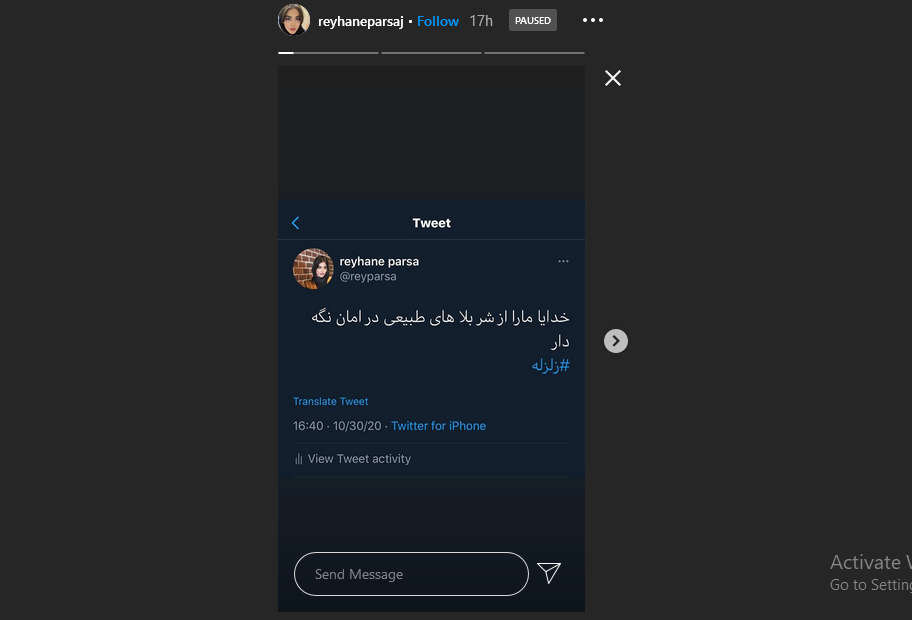Viewport: 912px width, 620px height.
Task: Jump to second story progress segment
Action: coord(431,53)
